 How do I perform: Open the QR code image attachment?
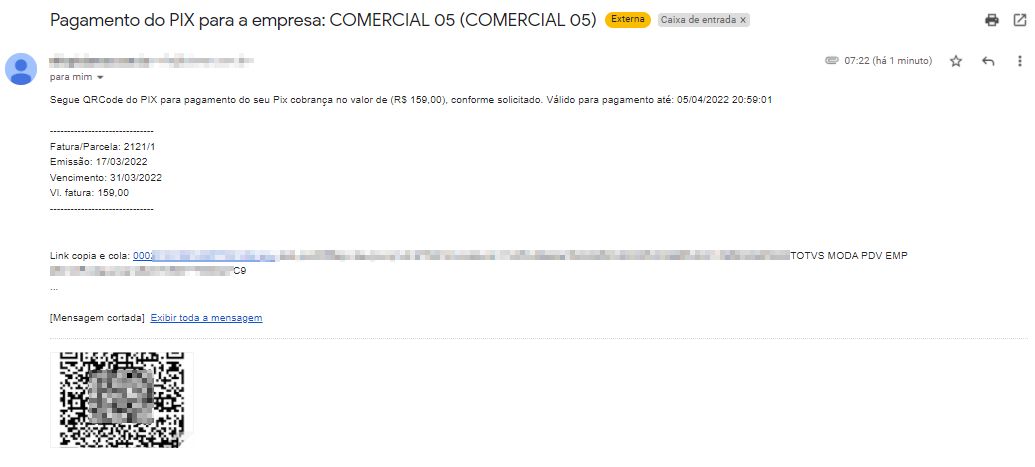[122, 400]
